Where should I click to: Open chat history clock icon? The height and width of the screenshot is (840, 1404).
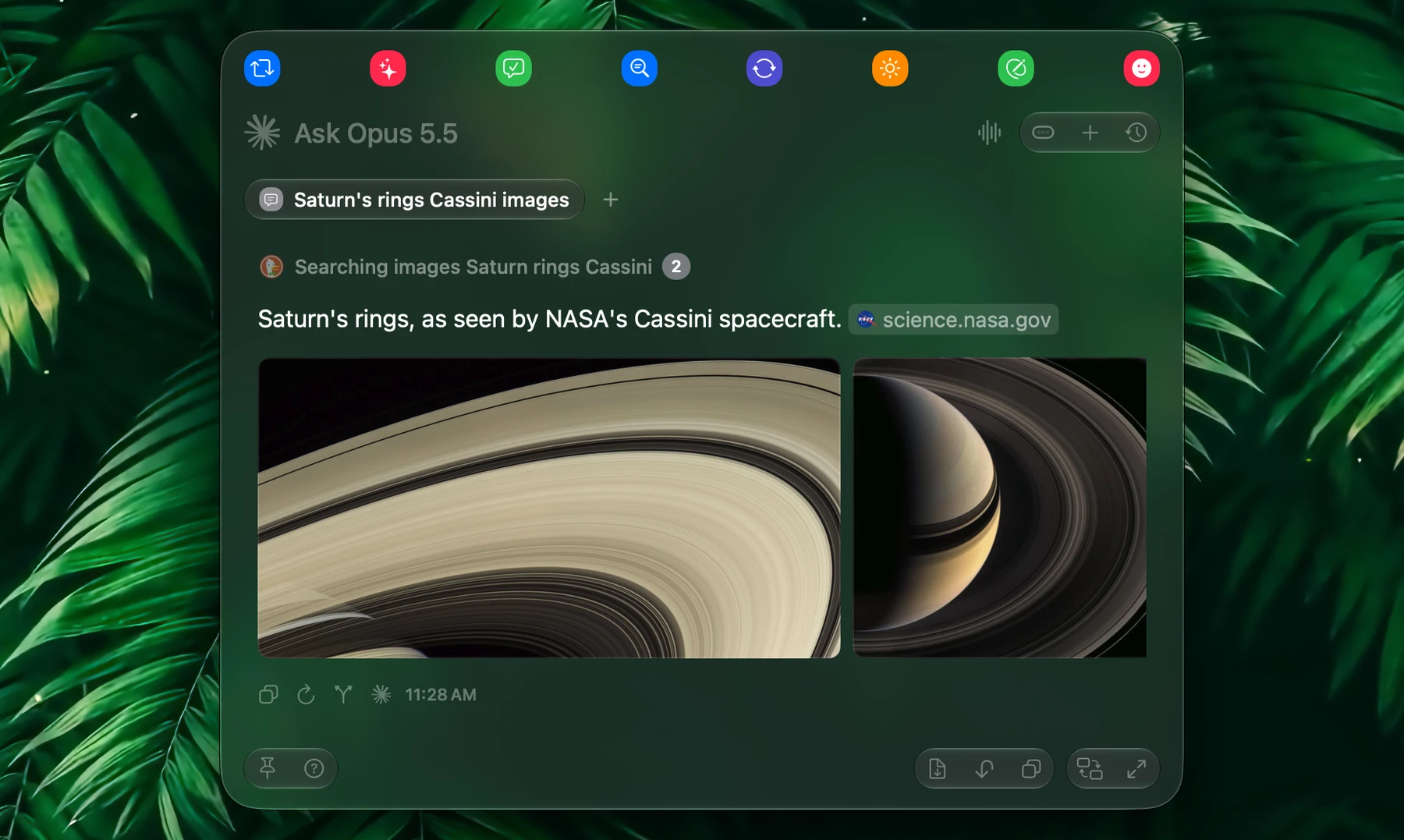pos(1136,133)
